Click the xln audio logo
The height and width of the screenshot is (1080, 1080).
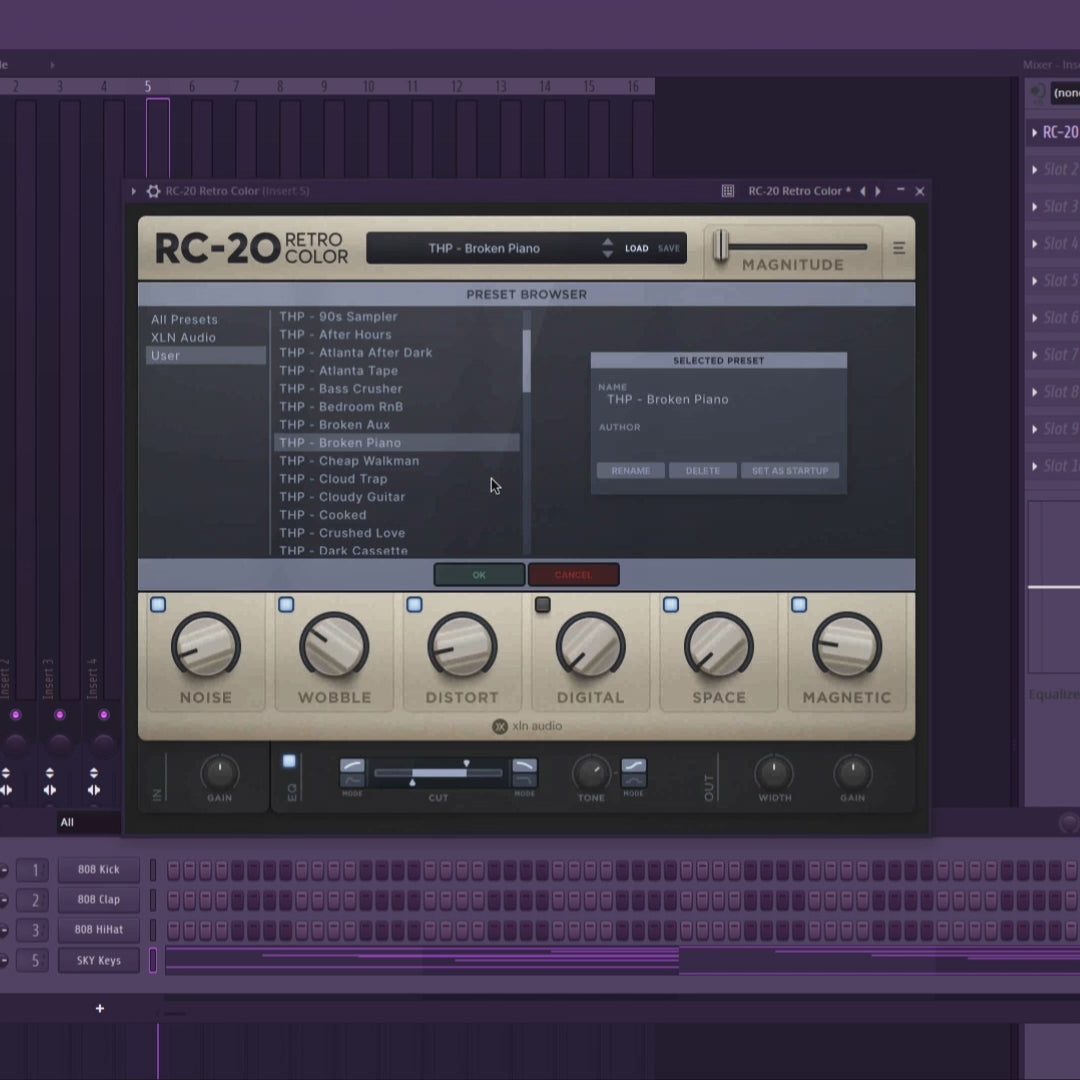coord(527,726)
